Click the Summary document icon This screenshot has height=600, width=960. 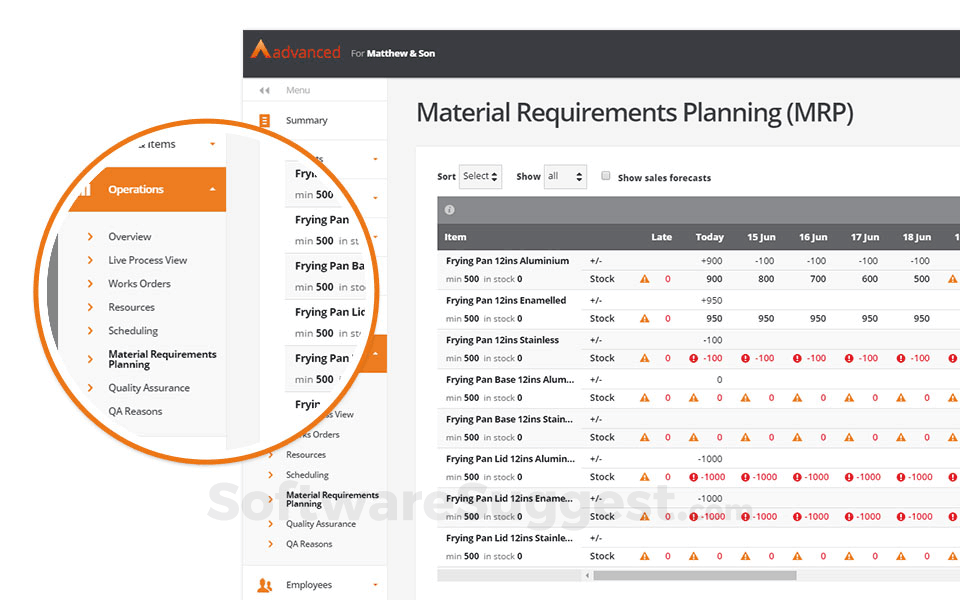pos(264,120)
